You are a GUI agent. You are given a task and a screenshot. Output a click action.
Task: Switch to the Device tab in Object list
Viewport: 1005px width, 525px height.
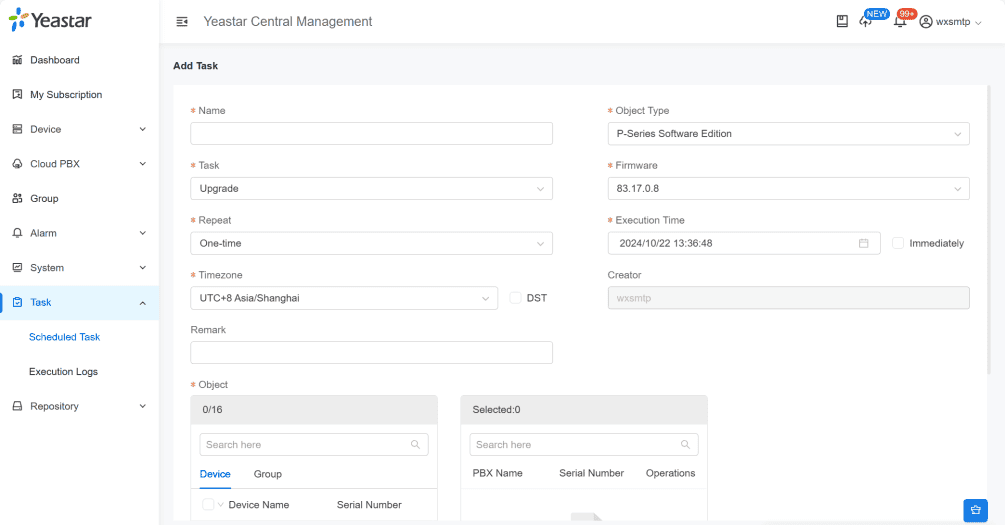(215, 474)
